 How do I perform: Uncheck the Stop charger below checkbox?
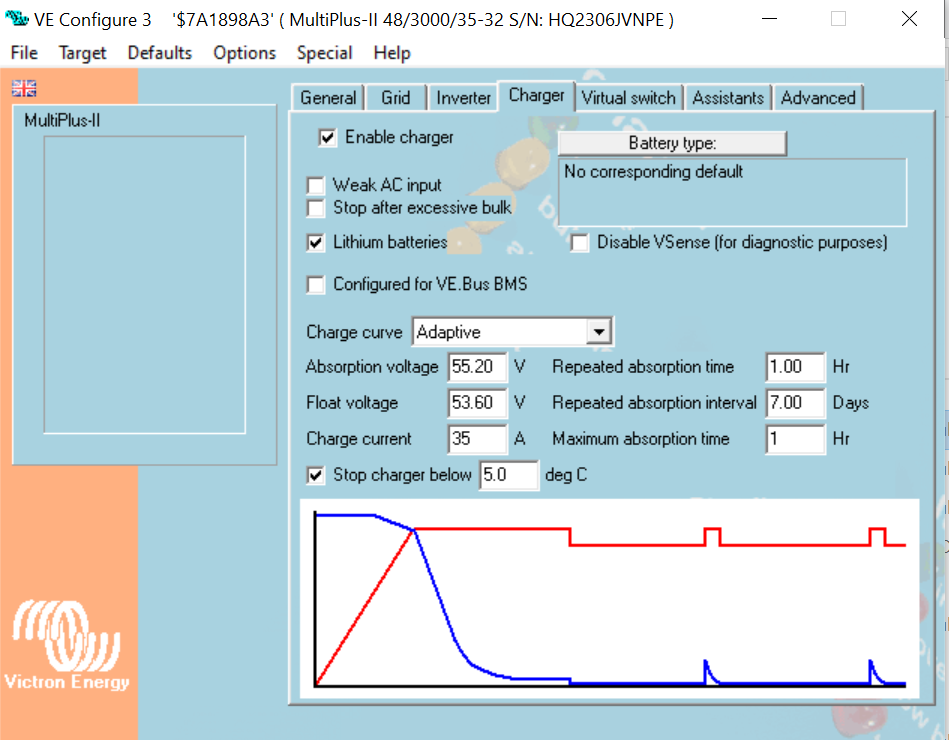tap(315, 475)
